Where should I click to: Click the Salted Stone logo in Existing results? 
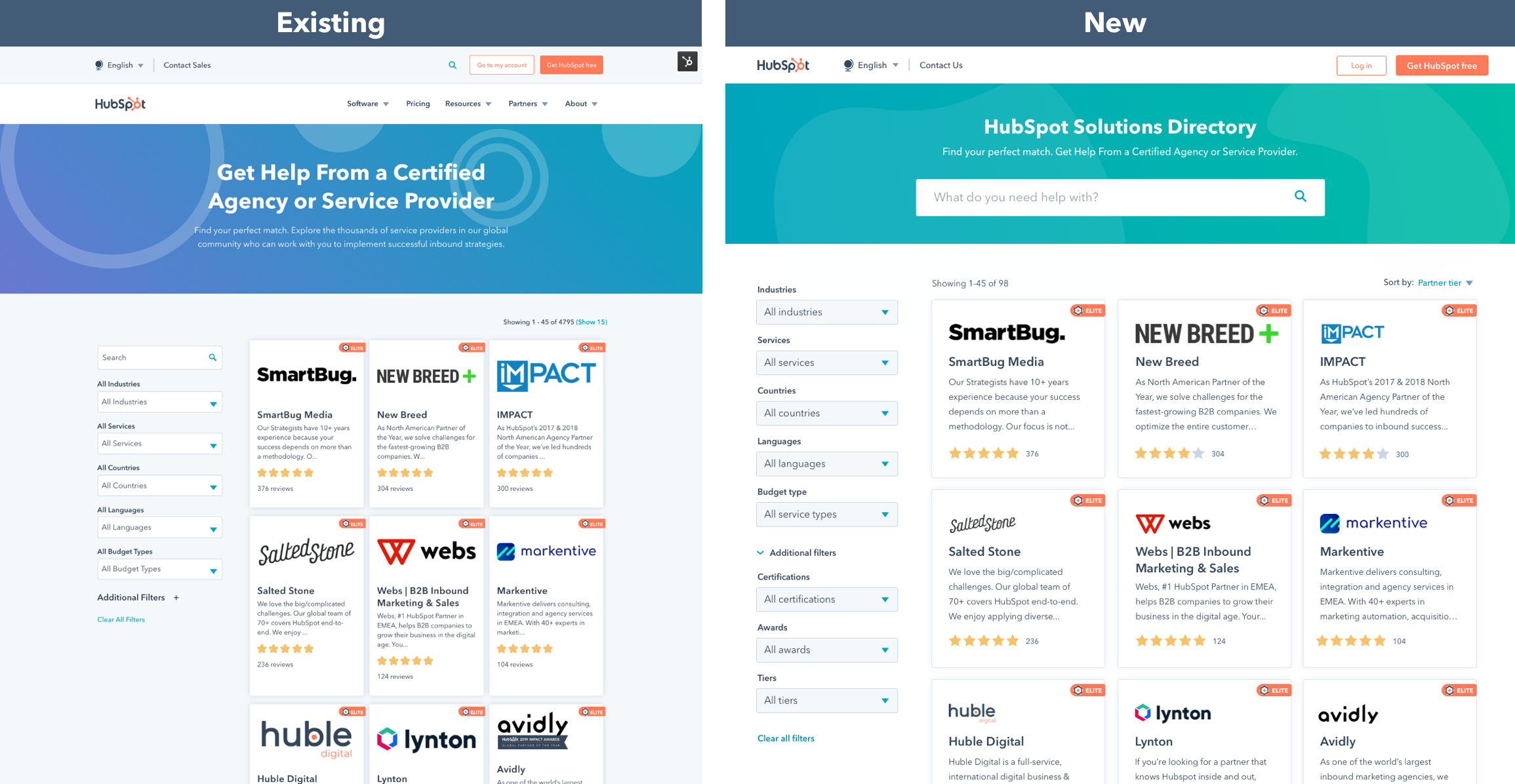tap(306, 551)
